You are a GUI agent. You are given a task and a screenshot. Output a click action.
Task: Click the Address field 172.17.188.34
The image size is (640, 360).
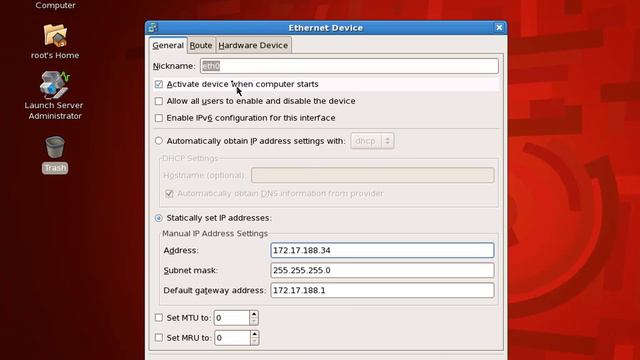(382, 250)
